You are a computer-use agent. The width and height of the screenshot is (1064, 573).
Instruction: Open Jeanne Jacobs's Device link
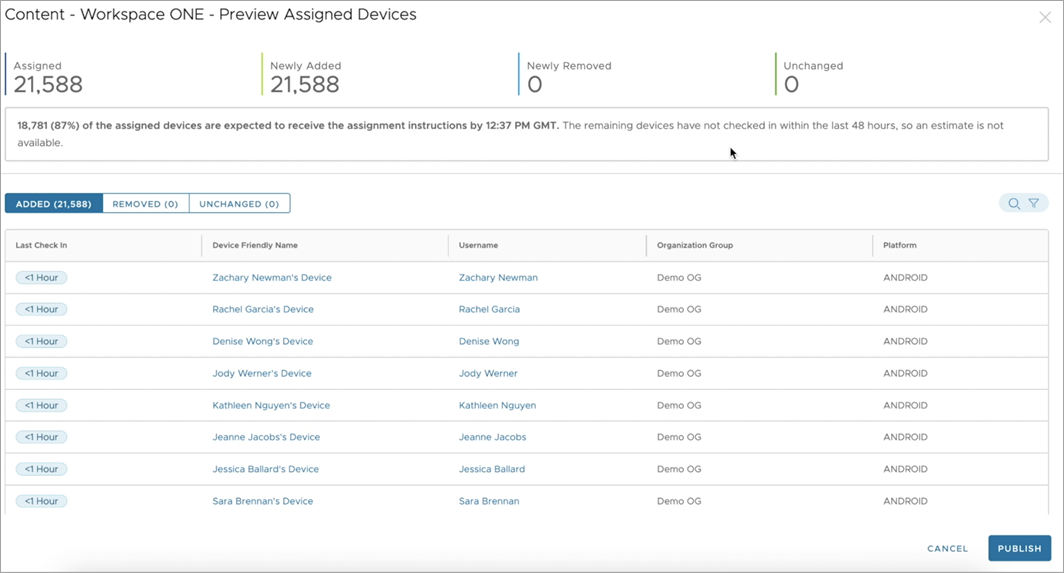[x=266, y=437]
